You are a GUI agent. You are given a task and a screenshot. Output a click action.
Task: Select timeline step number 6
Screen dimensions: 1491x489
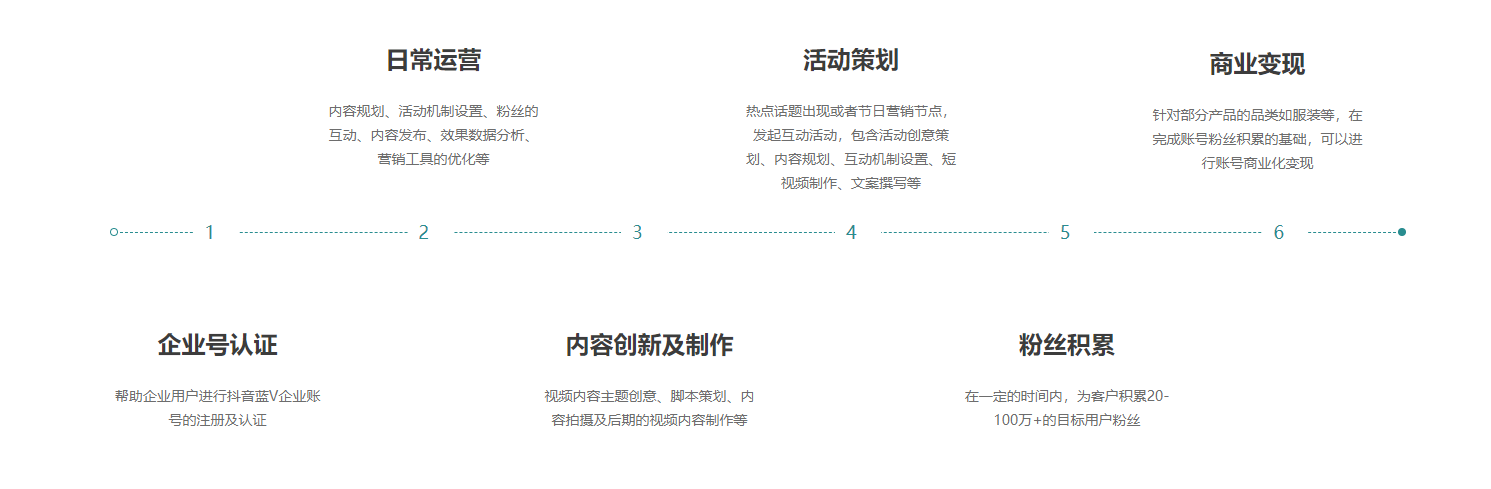tap(1278, 233)
